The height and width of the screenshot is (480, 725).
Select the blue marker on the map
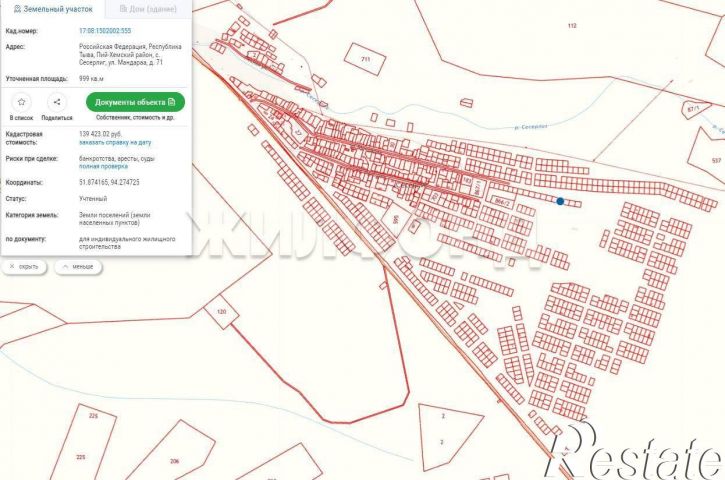pyautogui.click(x=560, y=201)
